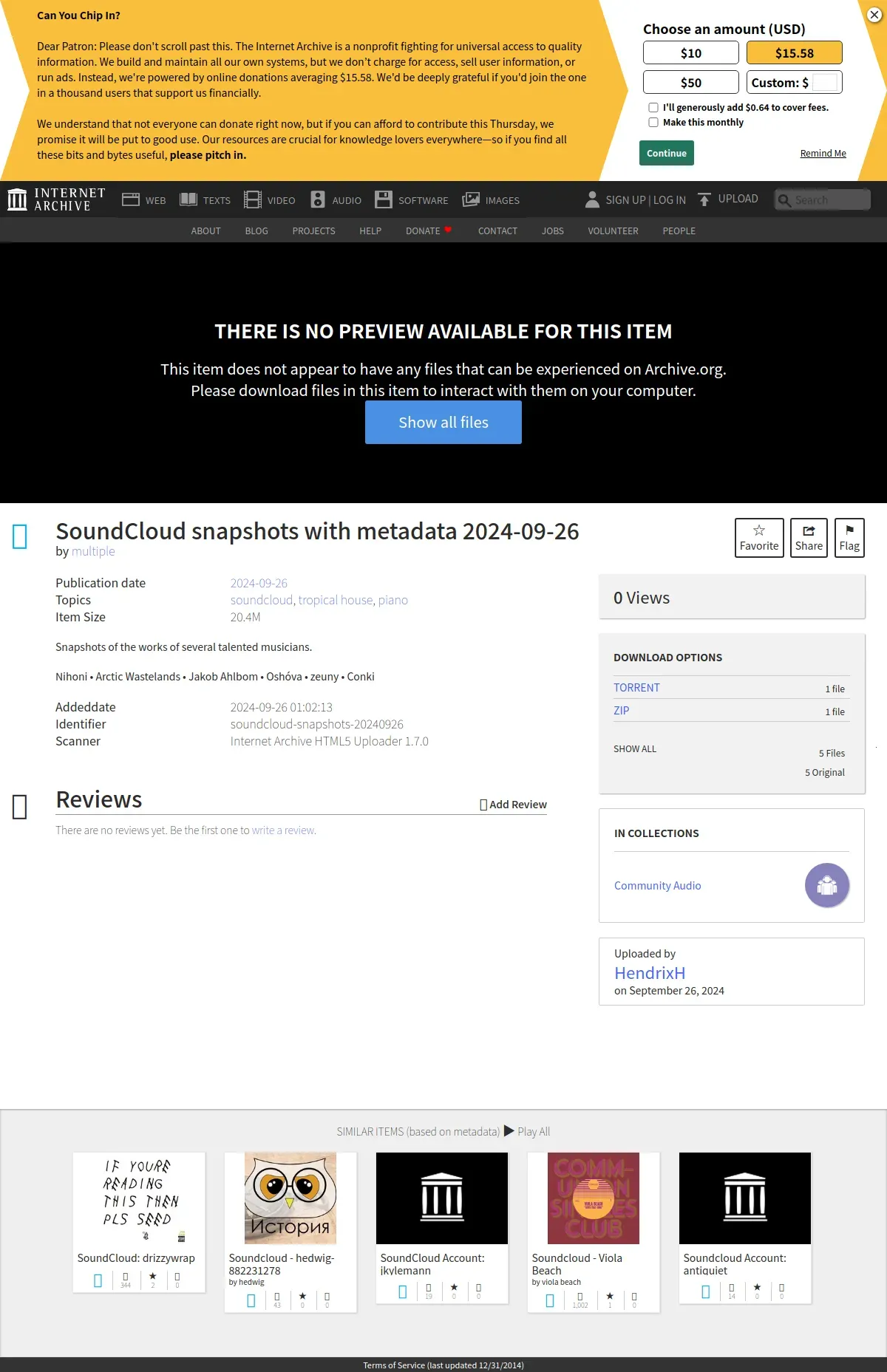Click the Add Review icon link

(x=483, y=805)
